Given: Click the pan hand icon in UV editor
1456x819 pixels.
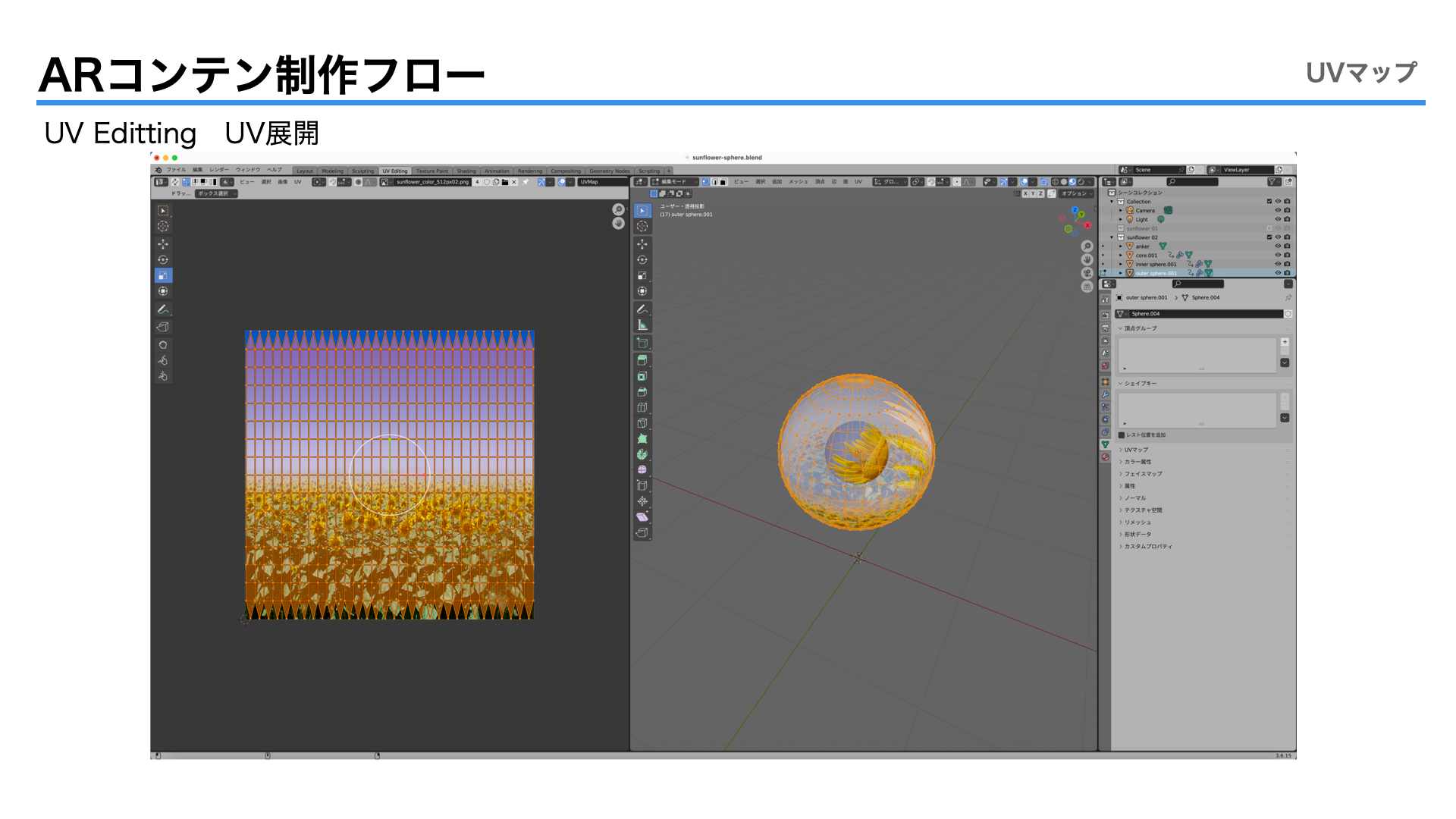Looking at the screenshot, I should (x=618, y=223).
